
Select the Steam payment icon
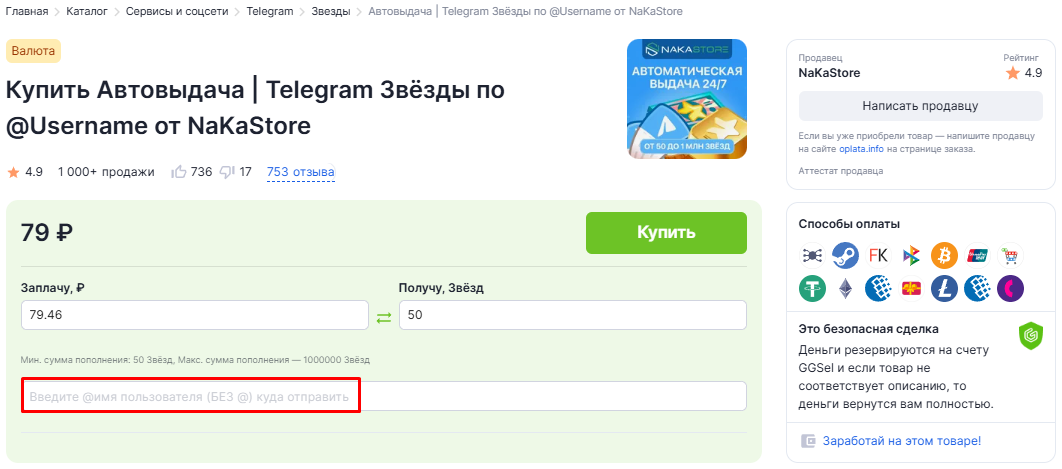tap(845, 256)
